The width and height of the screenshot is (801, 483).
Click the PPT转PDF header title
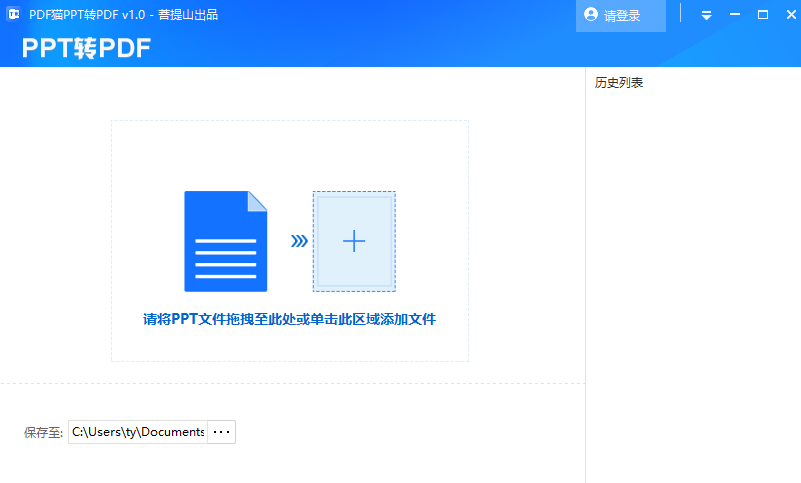click(x=86, y=48)
